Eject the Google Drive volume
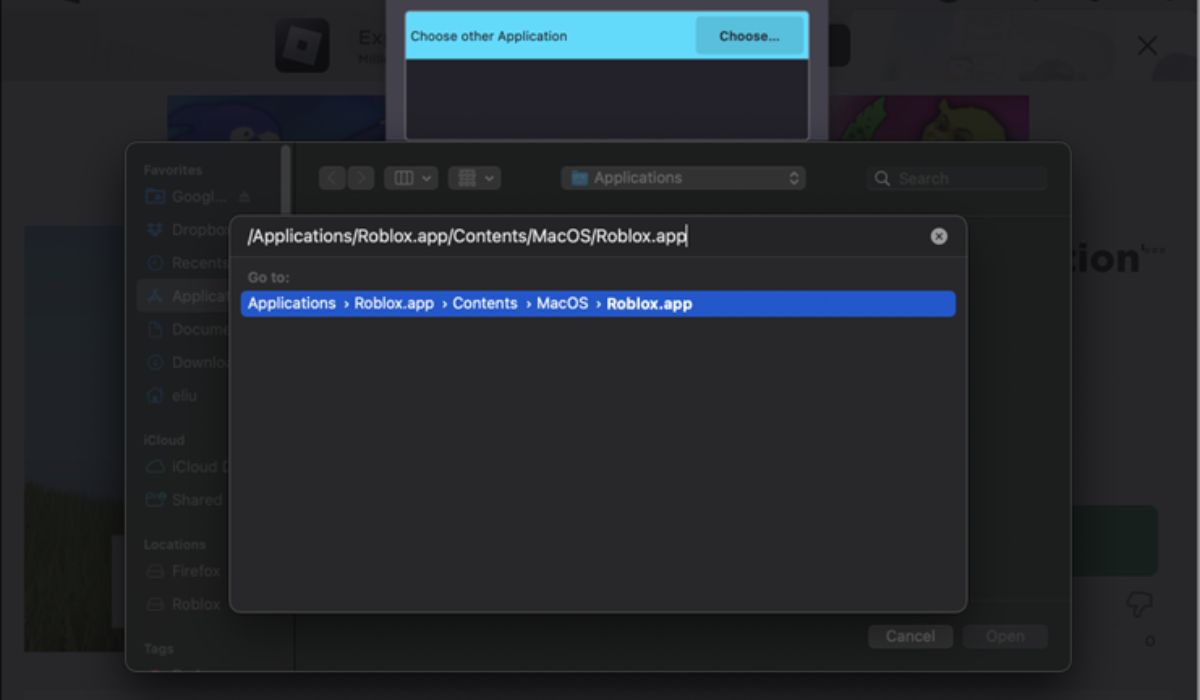Screen dimensions: 1200x700 [244, 197]
